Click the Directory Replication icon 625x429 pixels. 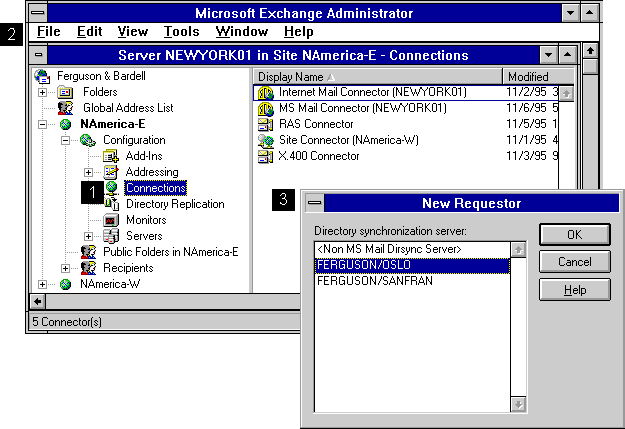(x=112, y=204)
